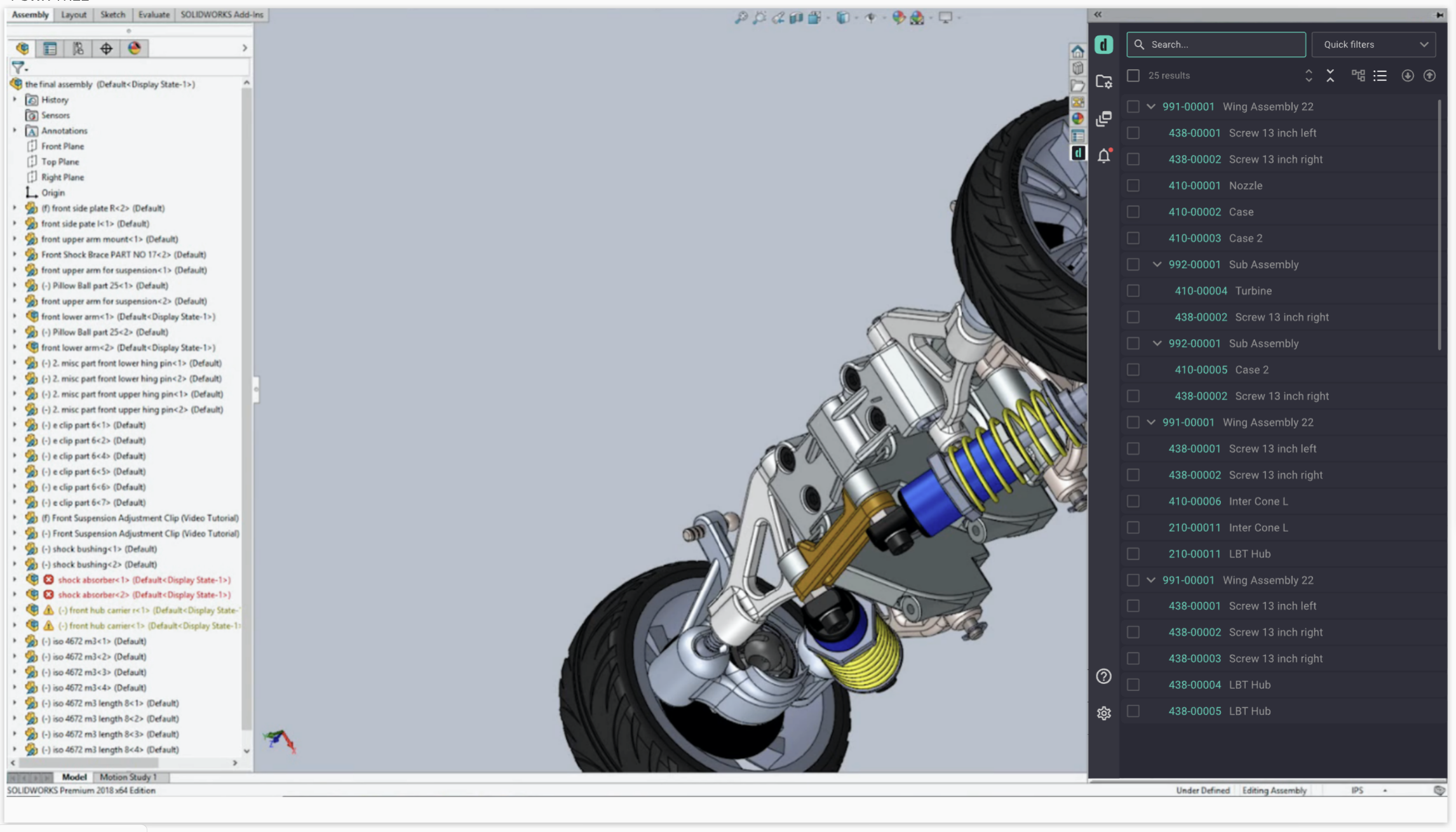
Task: Expand shock absorber<1> in feature tree
Action: [x=15, y=580]
